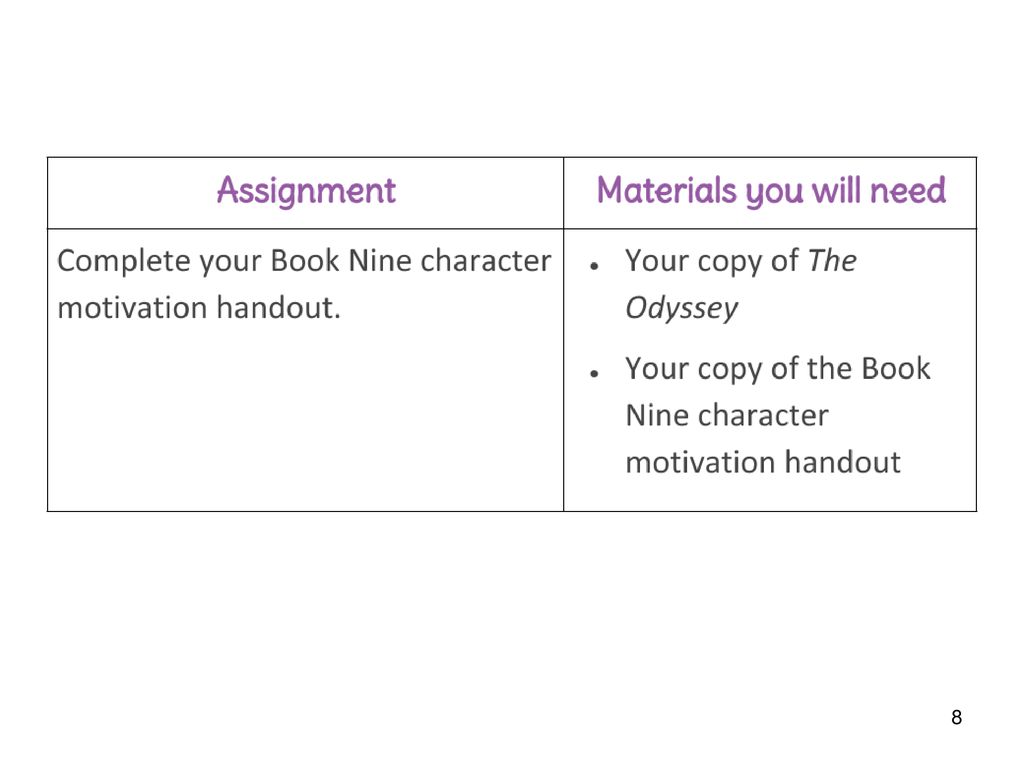Click the word 'your' in the assignment description
Image resolution: width=1024 pixels, height=768 pixels.
[230, 263]
